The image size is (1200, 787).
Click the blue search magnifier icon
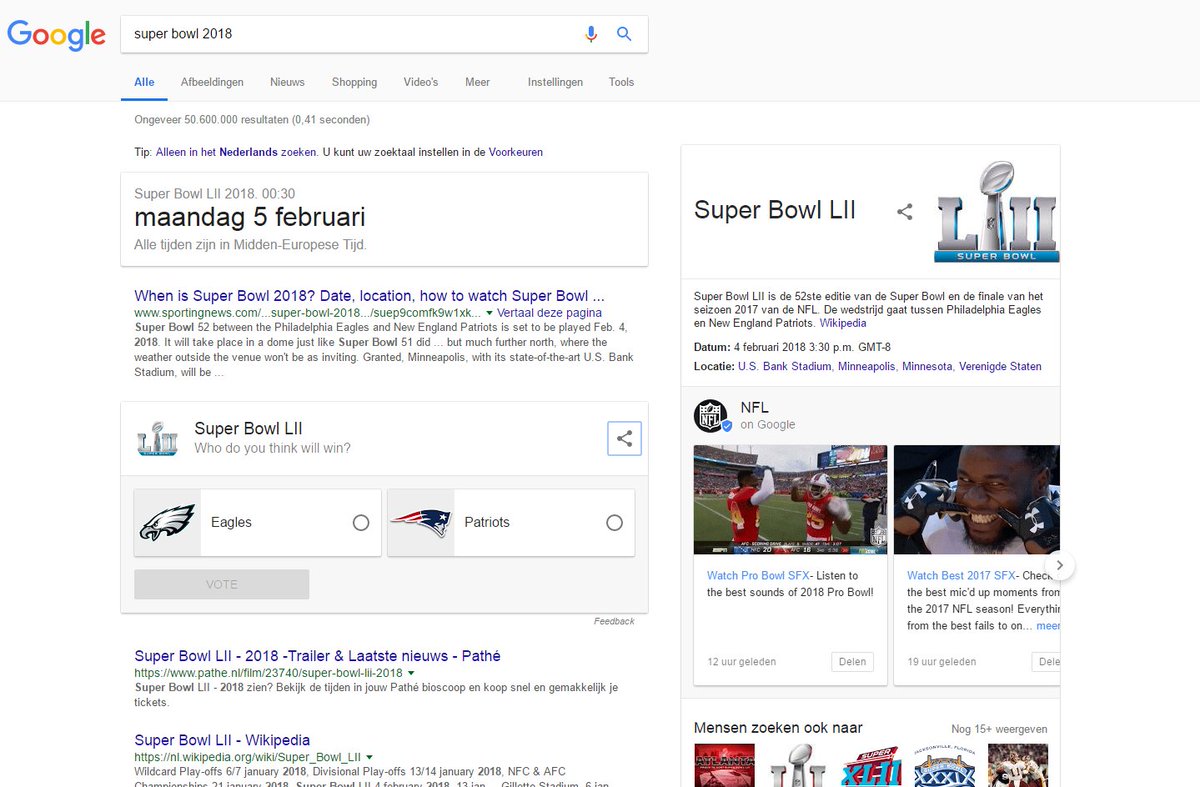pyautogui.click(x=624, y=33)
